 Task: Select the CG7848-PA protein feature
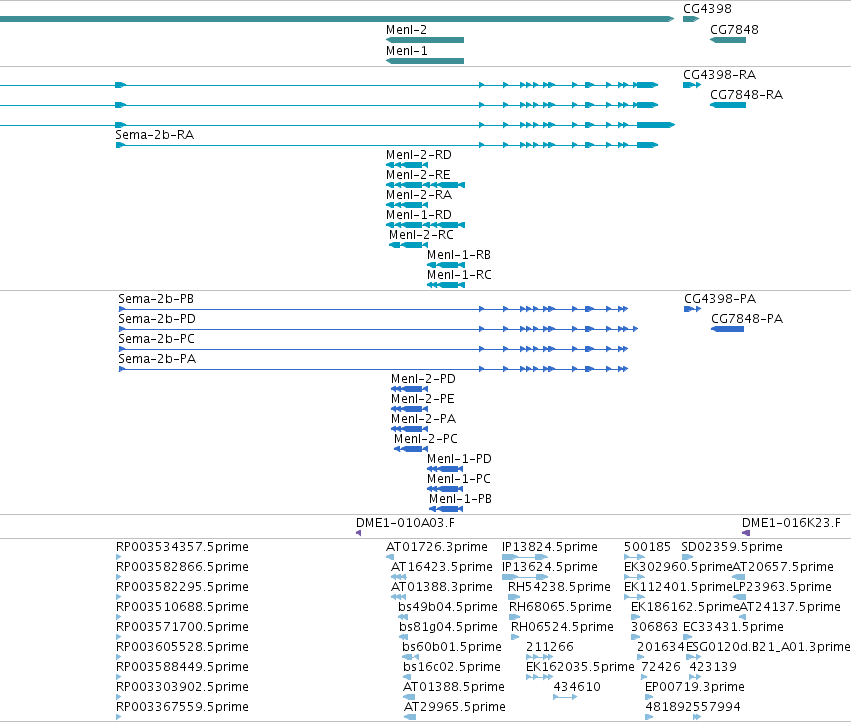[x=727, y=329]
